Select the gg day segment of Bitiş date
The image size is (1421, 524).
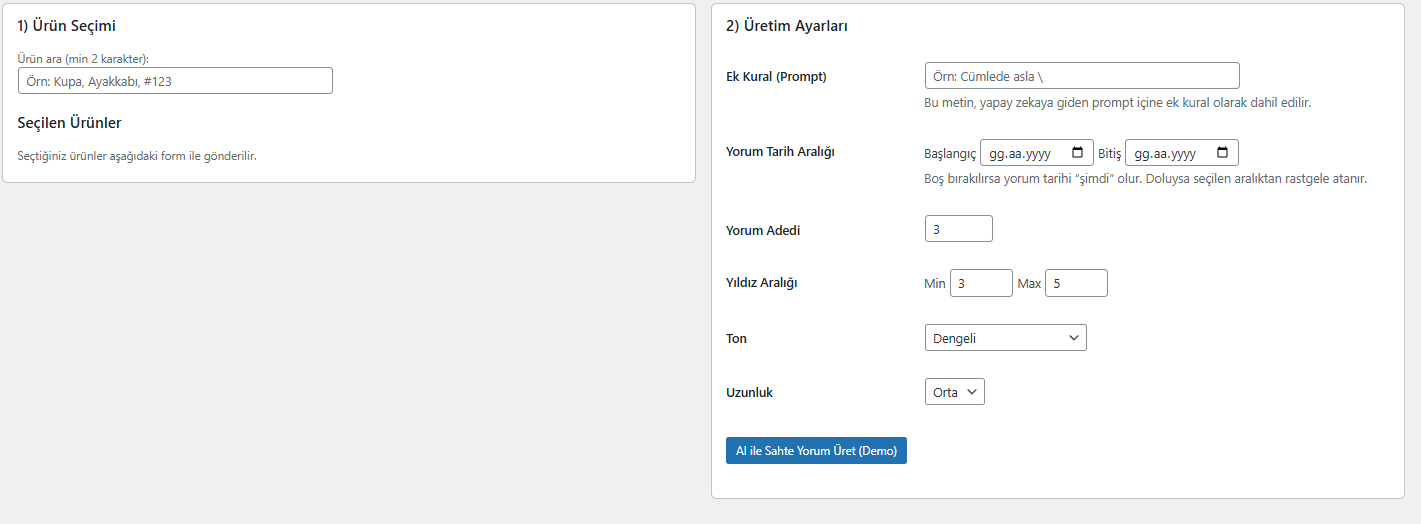coord(1142,154)
